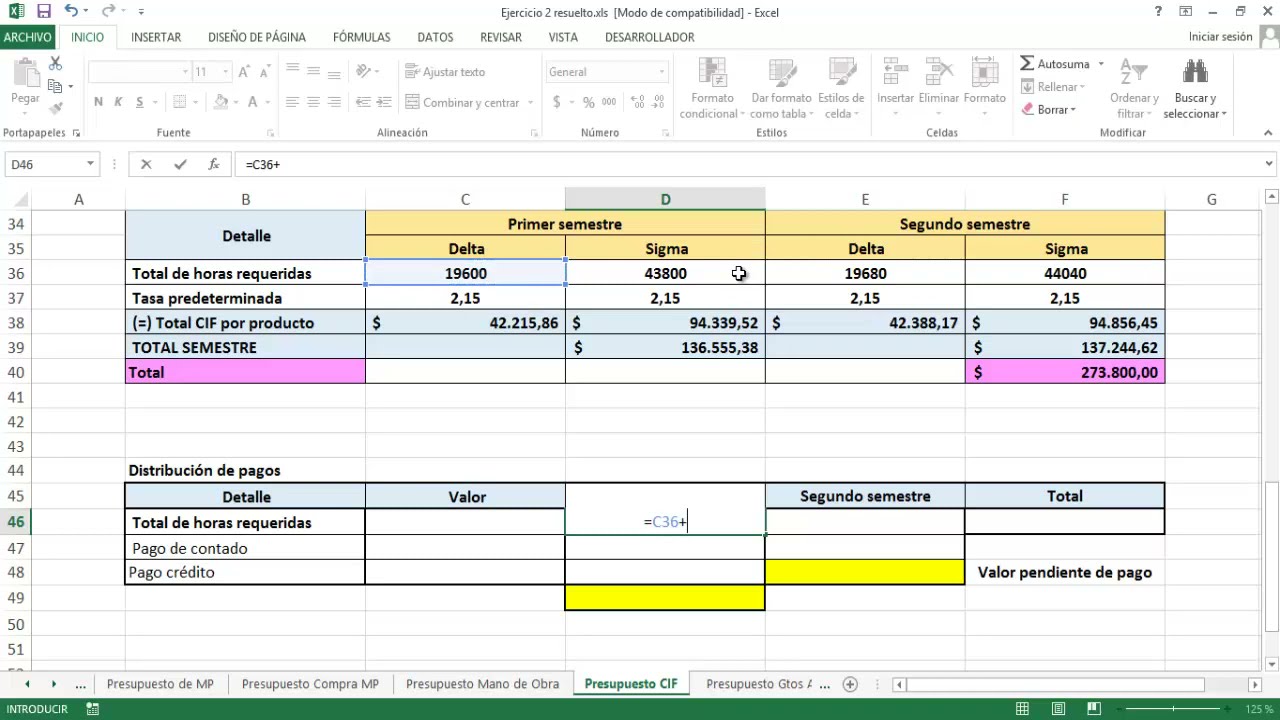Switch to DISEÑO DE PÁGINA tab
1280x720 pixels.
257,37
